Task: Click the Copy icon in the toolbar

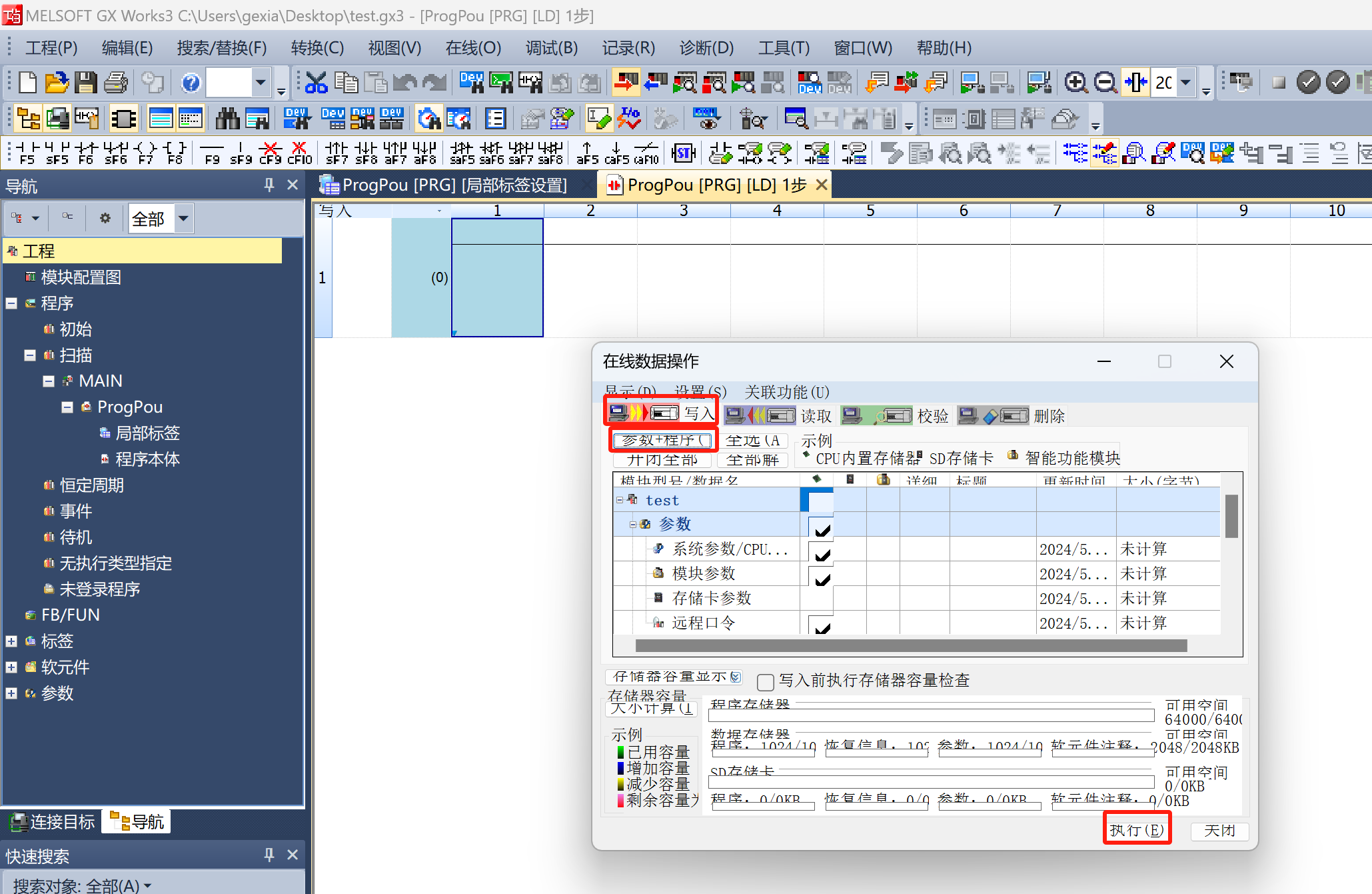Action: [346, 83]
